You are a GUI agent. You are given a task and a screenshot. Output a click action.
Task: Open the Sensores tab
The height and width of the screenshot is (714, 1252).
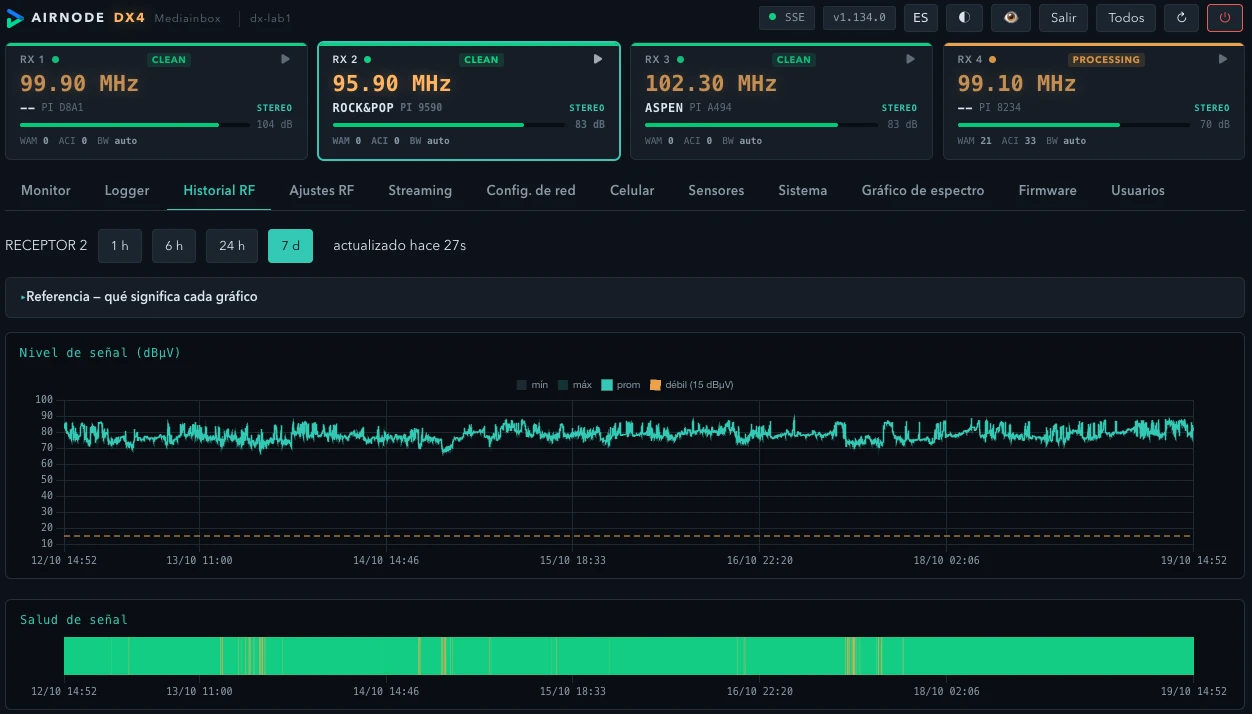click(x=716, y=190)
